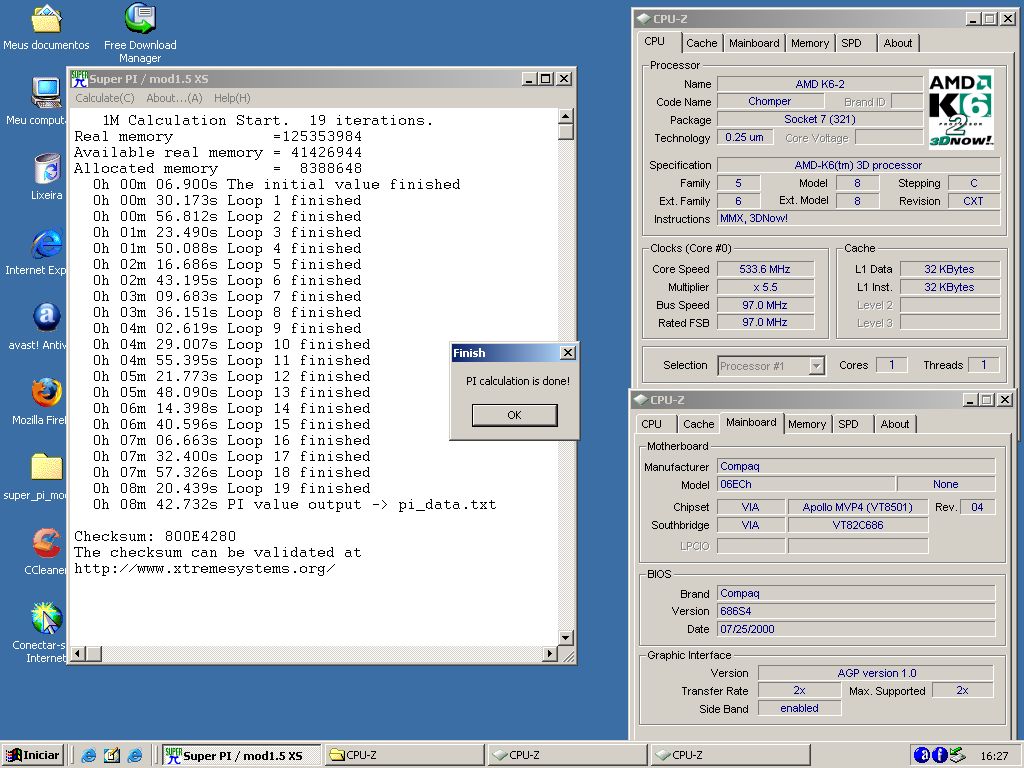
Task: Click the BIOS Version 686S4 value
Action: pyautogui.click(x=856, y=611)
